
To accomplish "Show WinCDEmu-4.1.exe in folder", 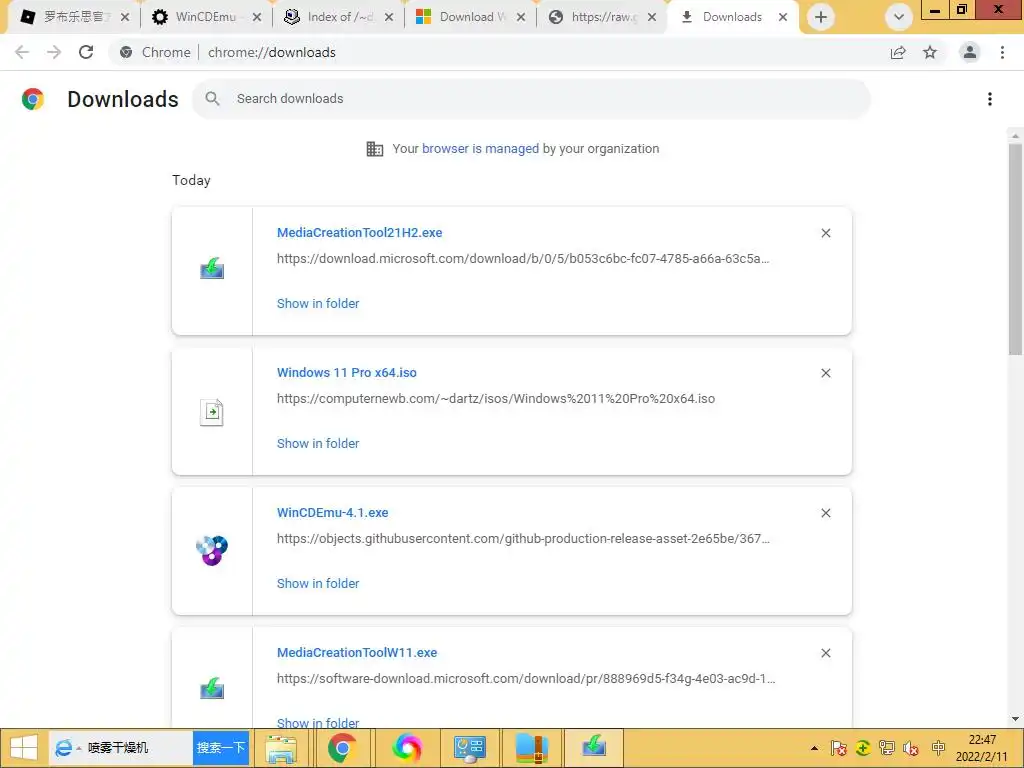I will (x=318, y=583).
